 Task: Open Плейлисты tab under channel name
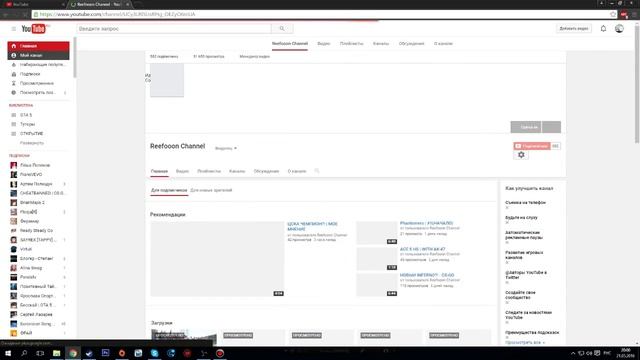click(x=209, y=171)
